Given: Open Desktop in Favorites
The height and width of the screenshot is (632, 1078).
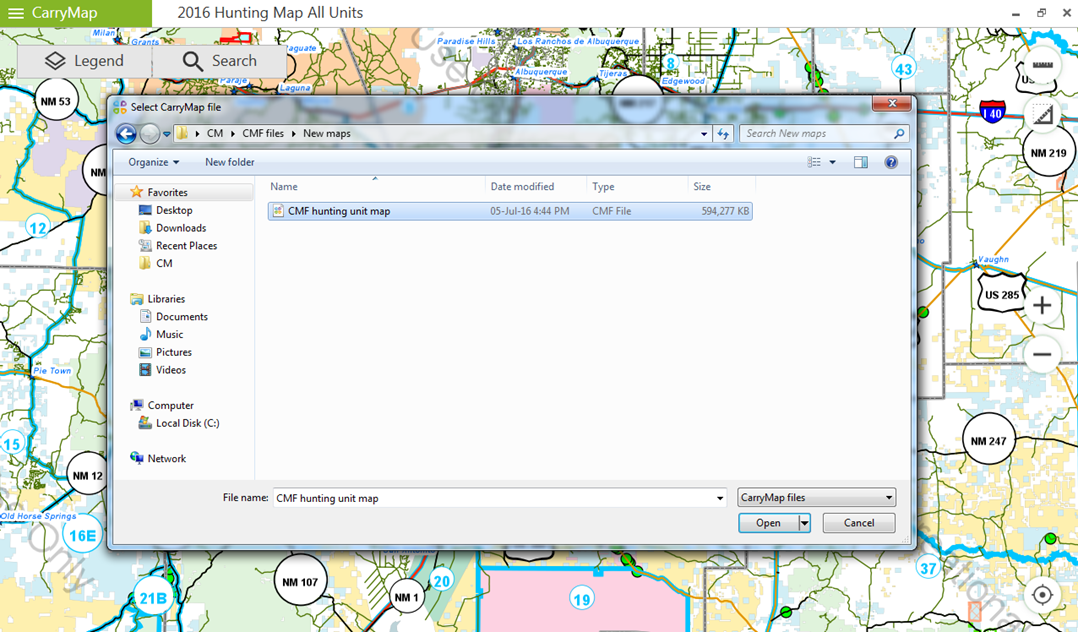Looking at the screenshot, I should point(174,210).
